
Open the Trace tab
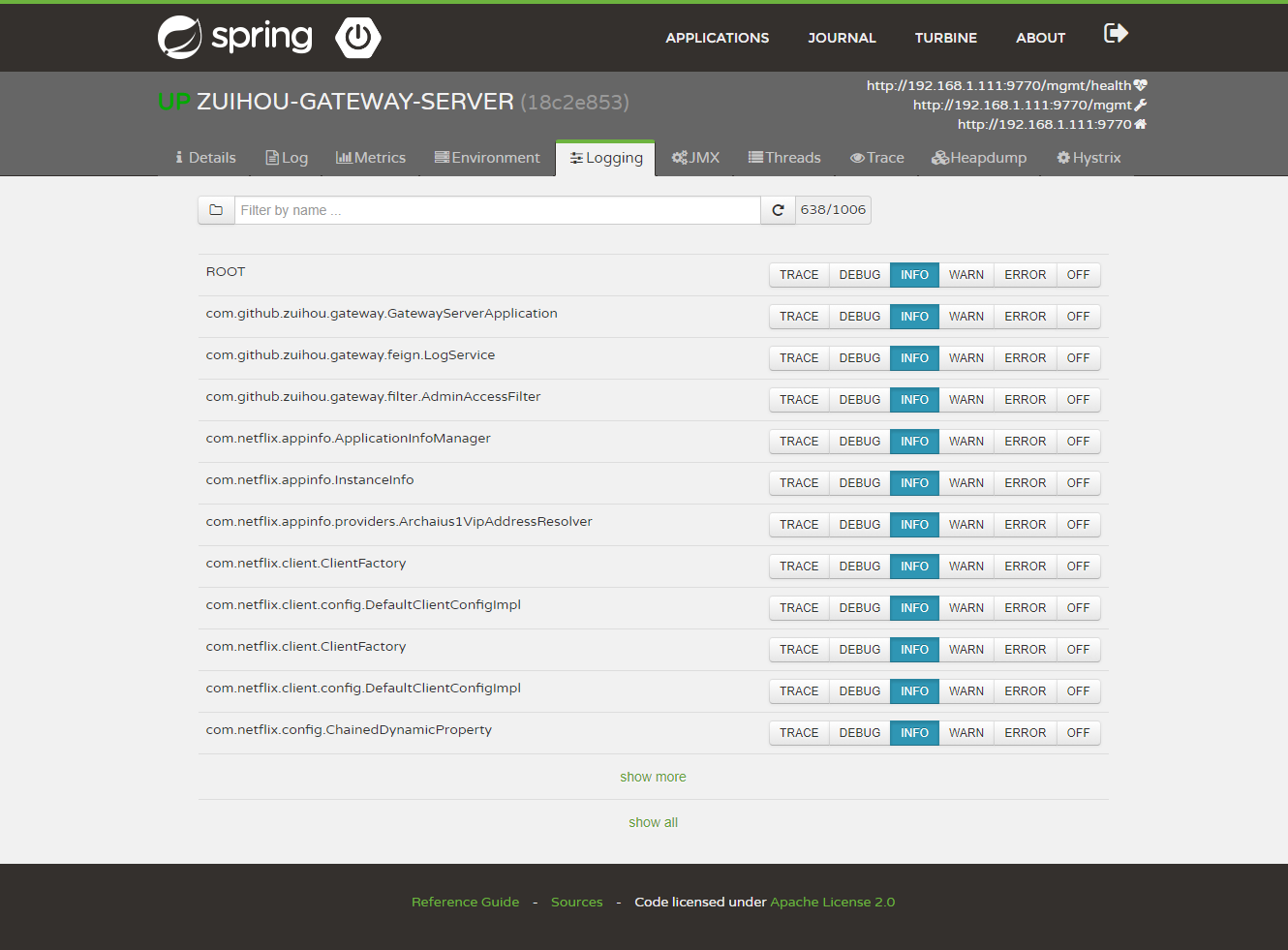tap(877, 158)
